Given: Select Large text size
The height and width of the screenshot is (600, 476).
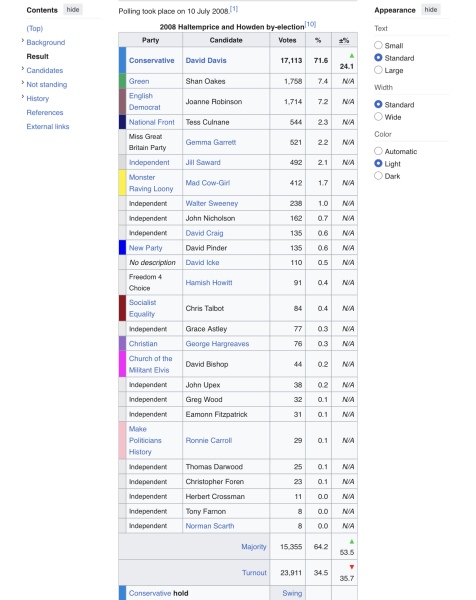Looking at the screenshot, I should (x=378, y=70).
